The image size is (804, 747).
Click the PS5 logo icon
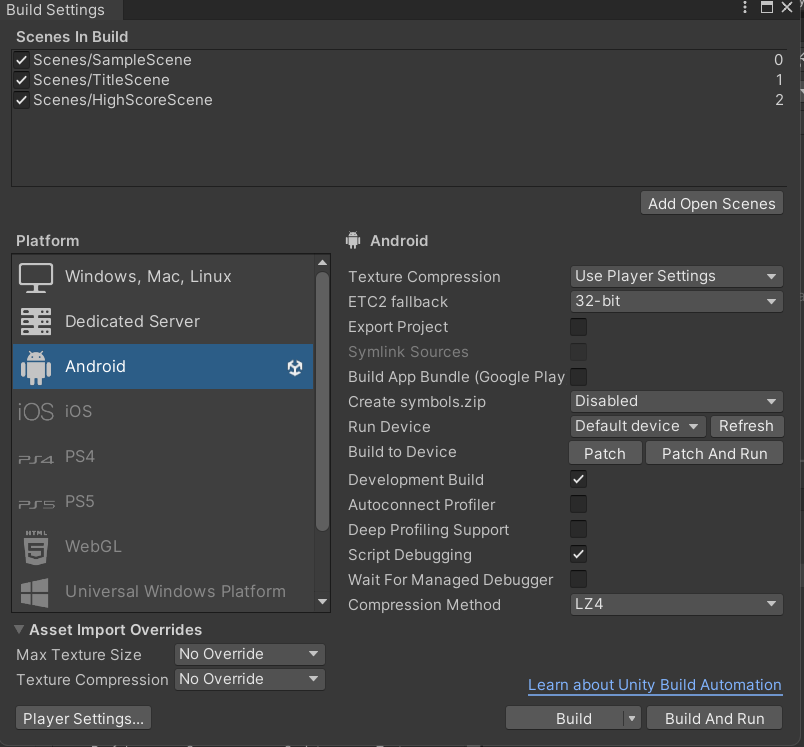click(x=36, y=504)
